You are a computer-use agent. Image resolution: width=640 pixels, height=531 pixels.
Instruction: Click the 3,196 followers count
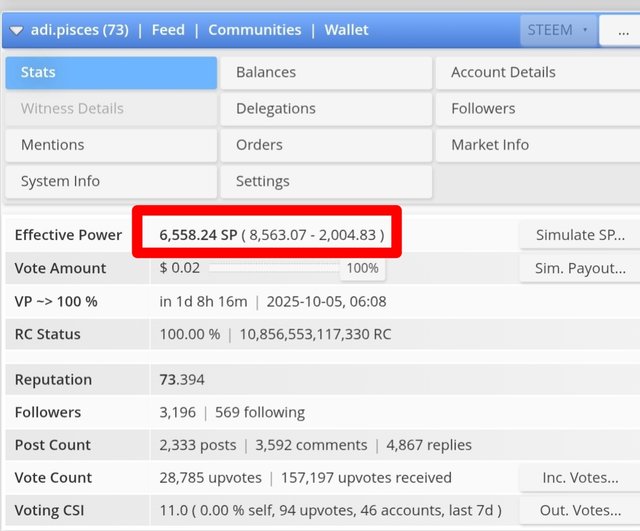[x=178, y=412]
